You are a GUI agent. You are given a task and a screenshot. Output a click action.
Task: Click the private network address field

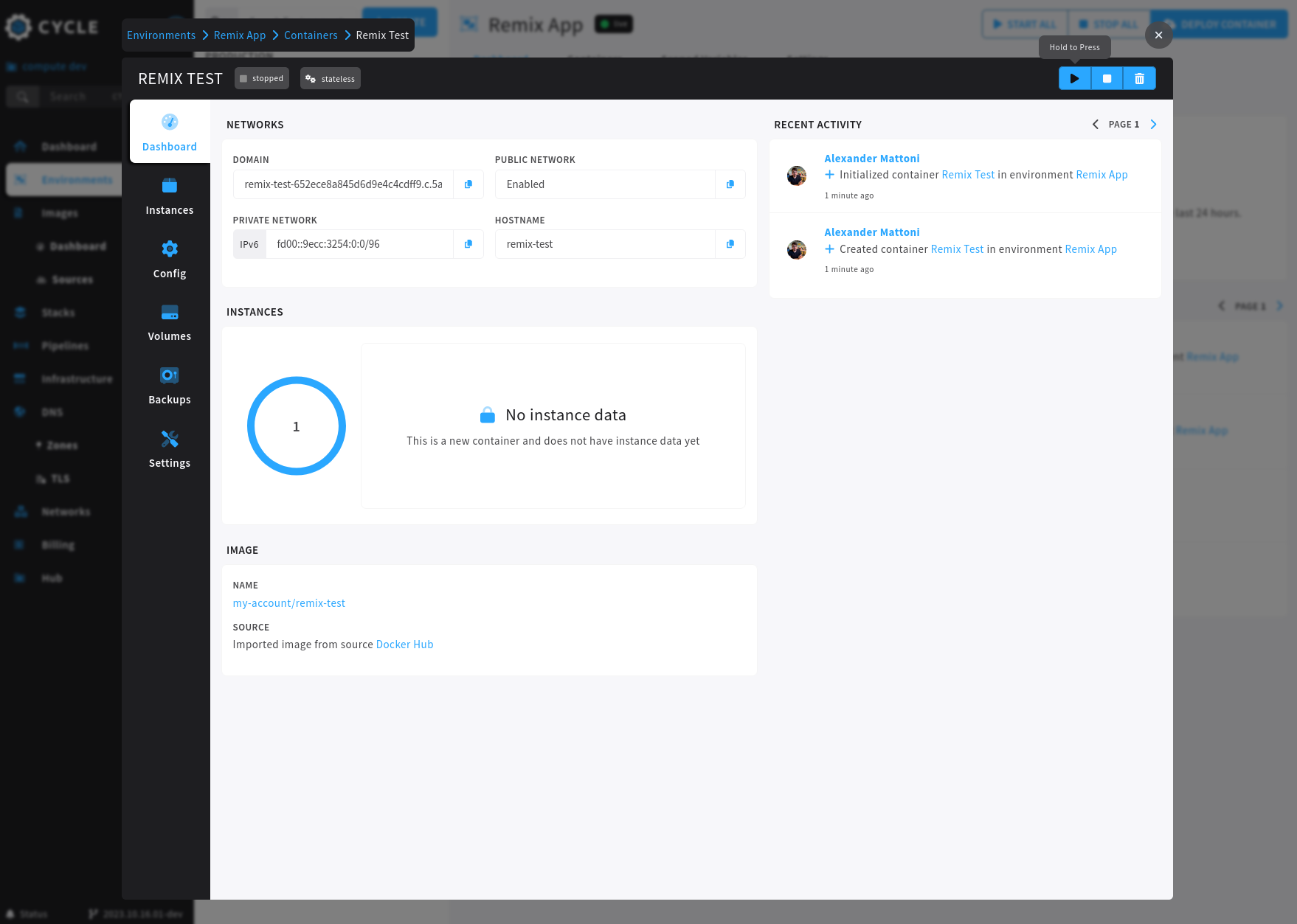pyautogui.click(x=359, y=244)
